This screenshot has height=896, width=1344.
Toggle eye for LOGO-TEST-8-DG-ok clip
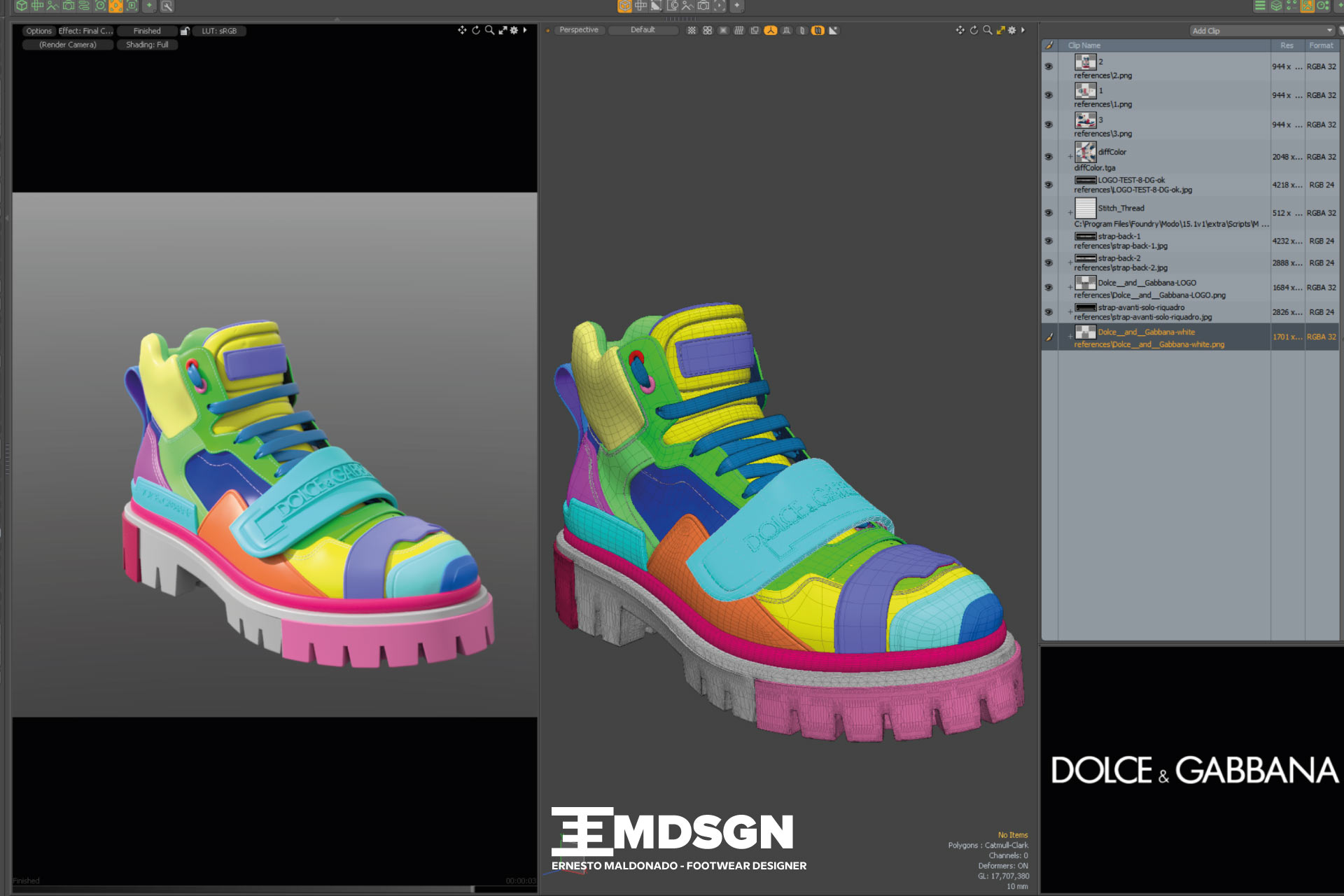[x=1049, y=185]
